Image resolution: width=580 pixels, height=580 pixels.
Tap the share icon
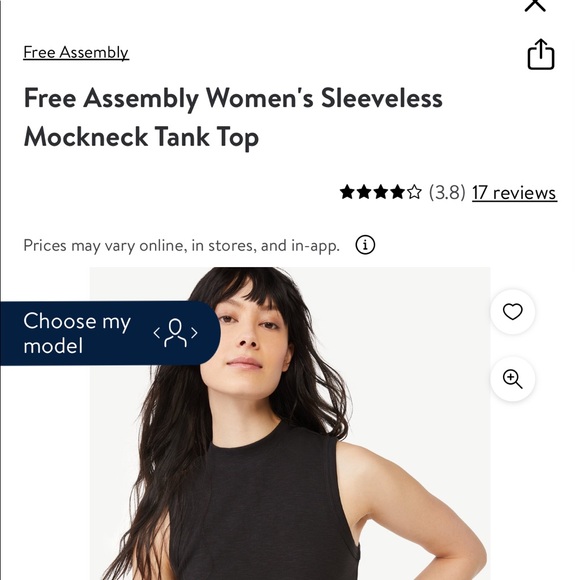click(x=541, y=54)
